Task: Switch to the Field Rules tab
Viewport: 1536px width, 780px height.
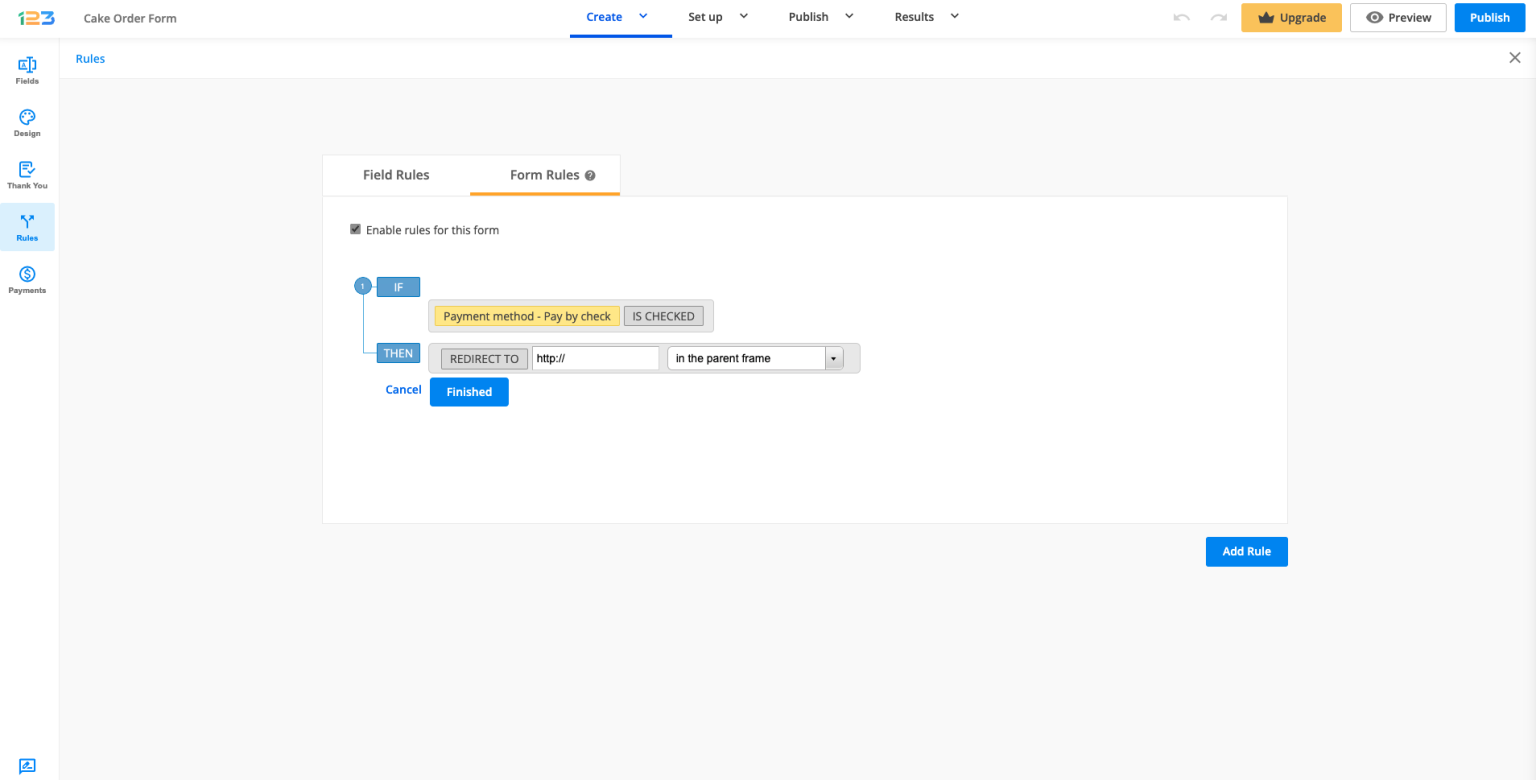Action: click(396, 175)
